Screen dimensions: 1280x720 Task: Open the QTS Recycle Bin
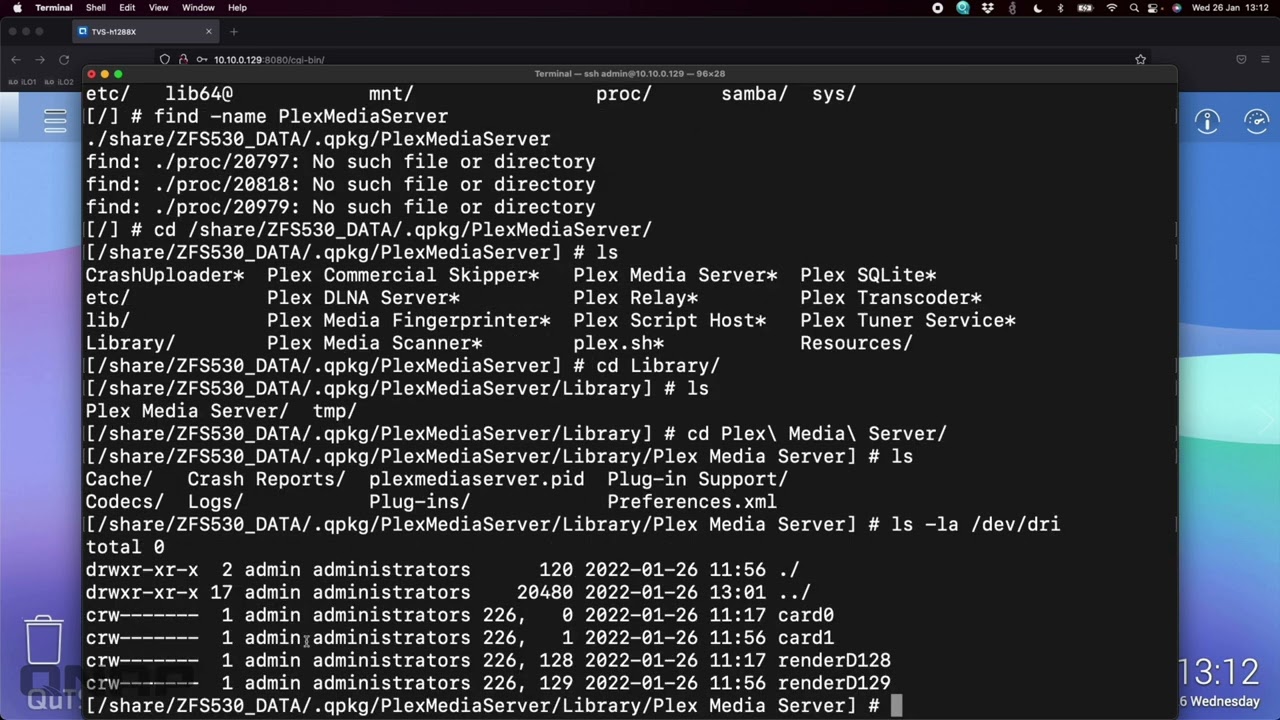(44, 640)
